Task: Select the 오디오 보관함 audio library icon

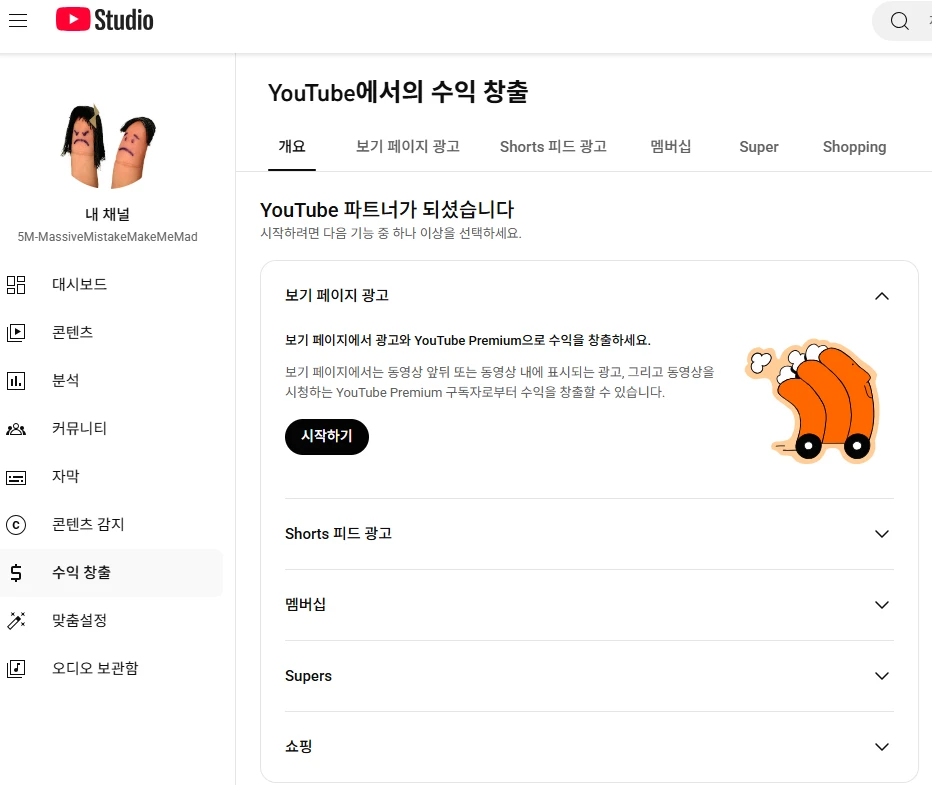Action: point(16,668)
